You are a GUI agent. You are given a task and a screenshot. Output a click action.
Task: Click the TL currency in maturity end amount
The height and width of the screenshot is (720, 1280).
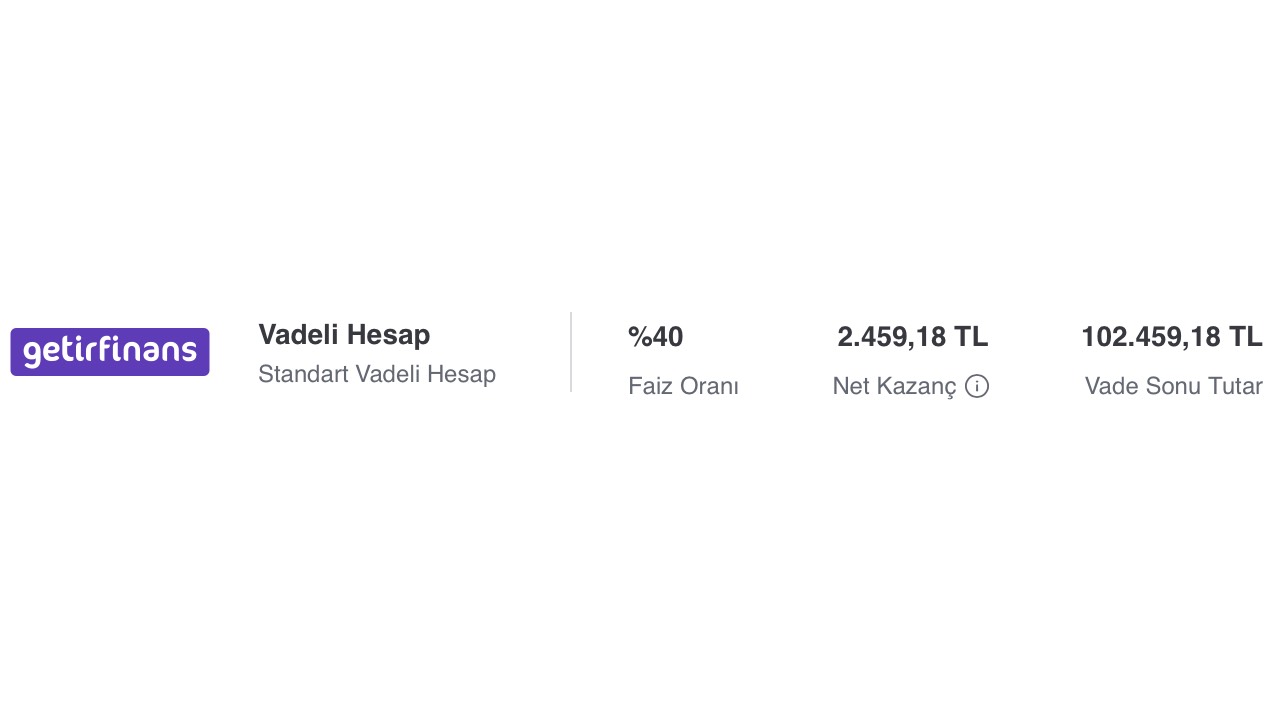point(1245,338)
